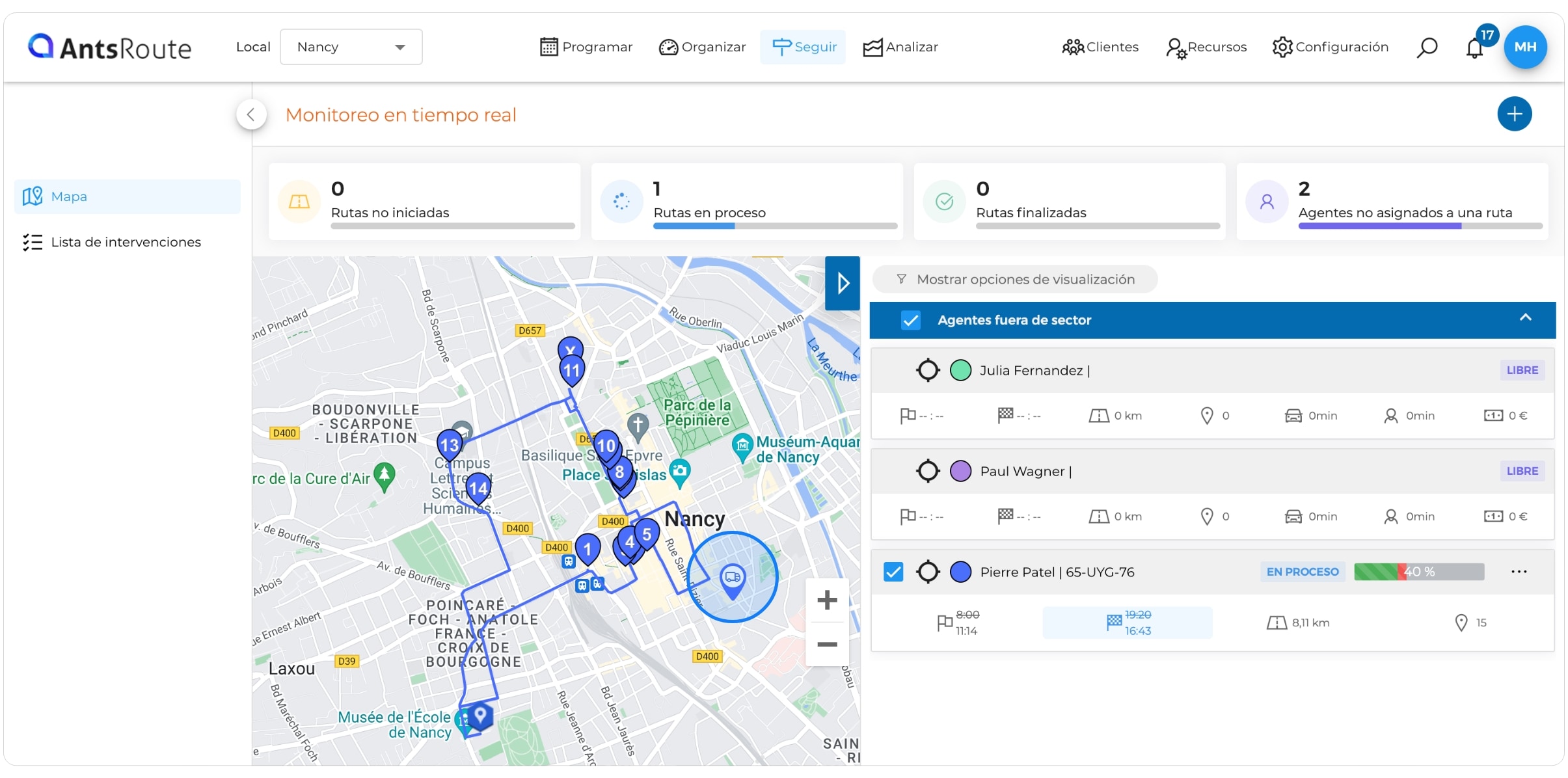Open the notifications bell
Screen dimensions: 1568x778
tap(1475, 47)
